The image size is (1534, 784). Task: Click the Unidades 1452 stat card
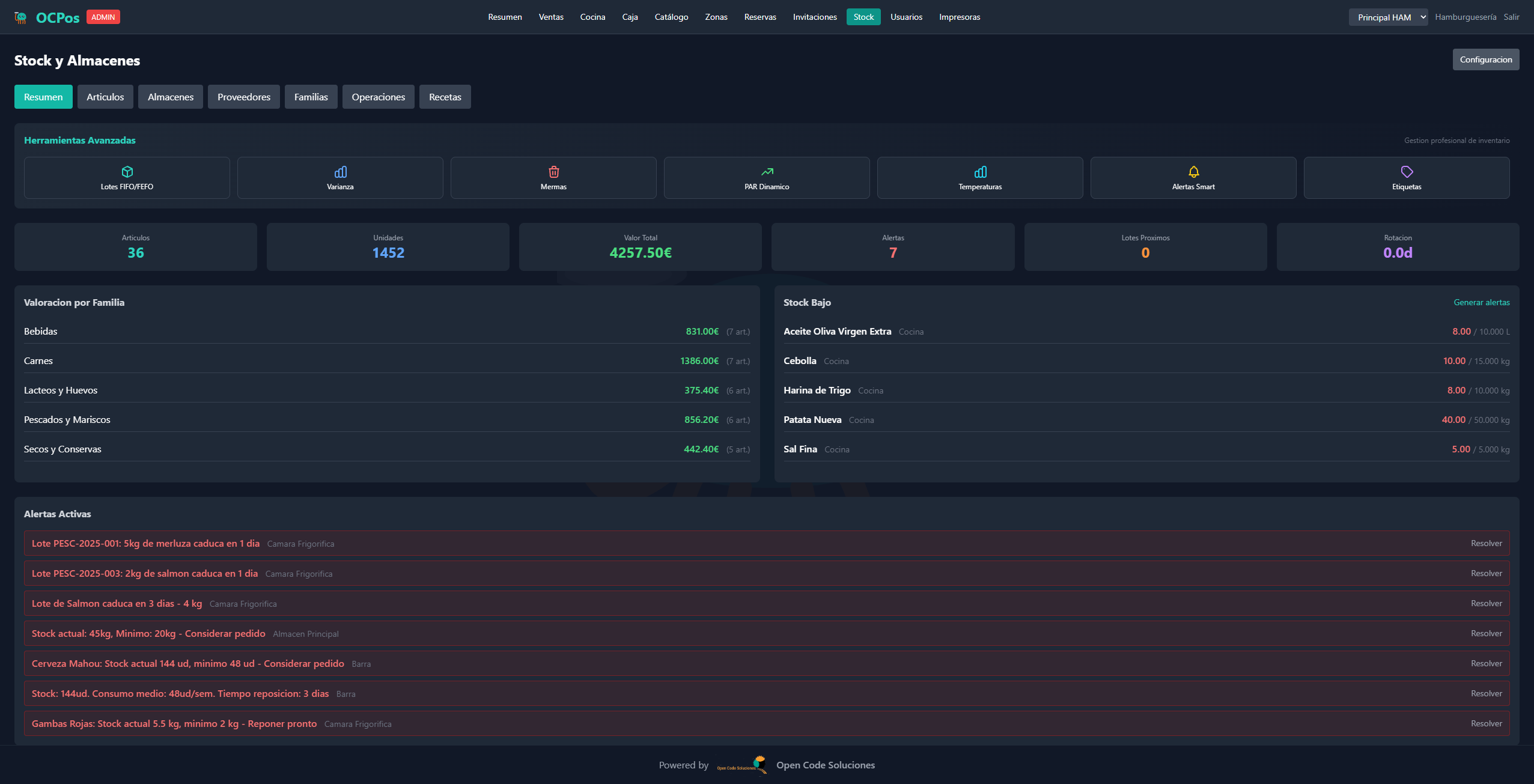(x=388, y=247)
